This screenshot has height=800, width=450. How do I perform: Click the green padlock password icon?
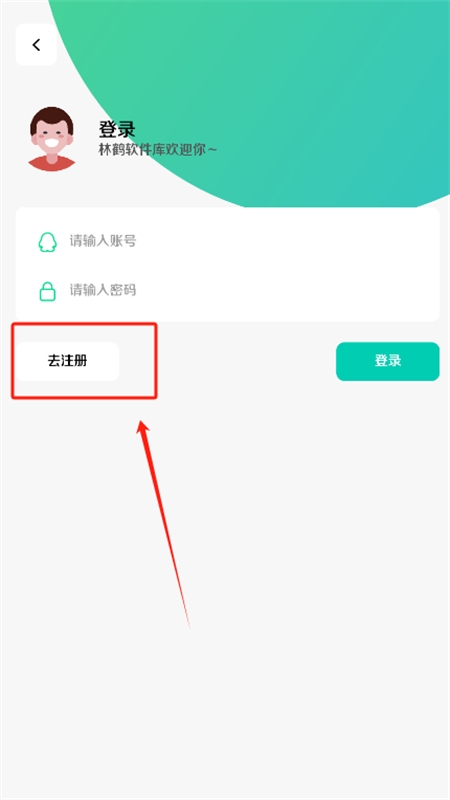47,291
